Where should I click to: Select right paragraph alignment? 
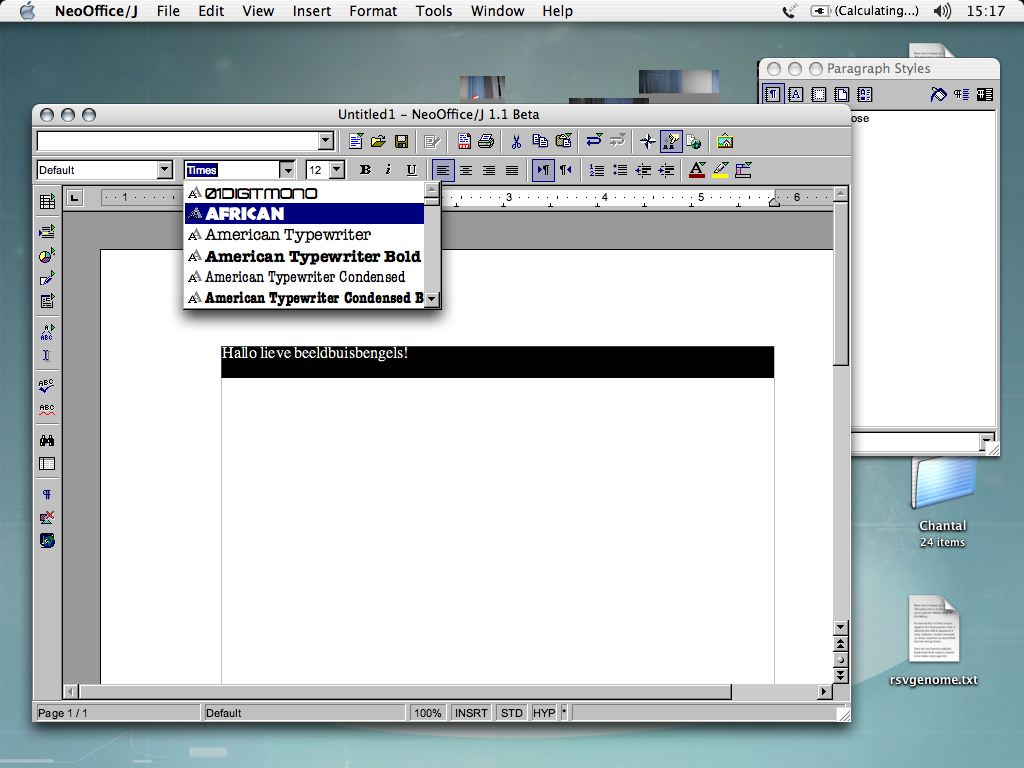click(x=488, y=170)
